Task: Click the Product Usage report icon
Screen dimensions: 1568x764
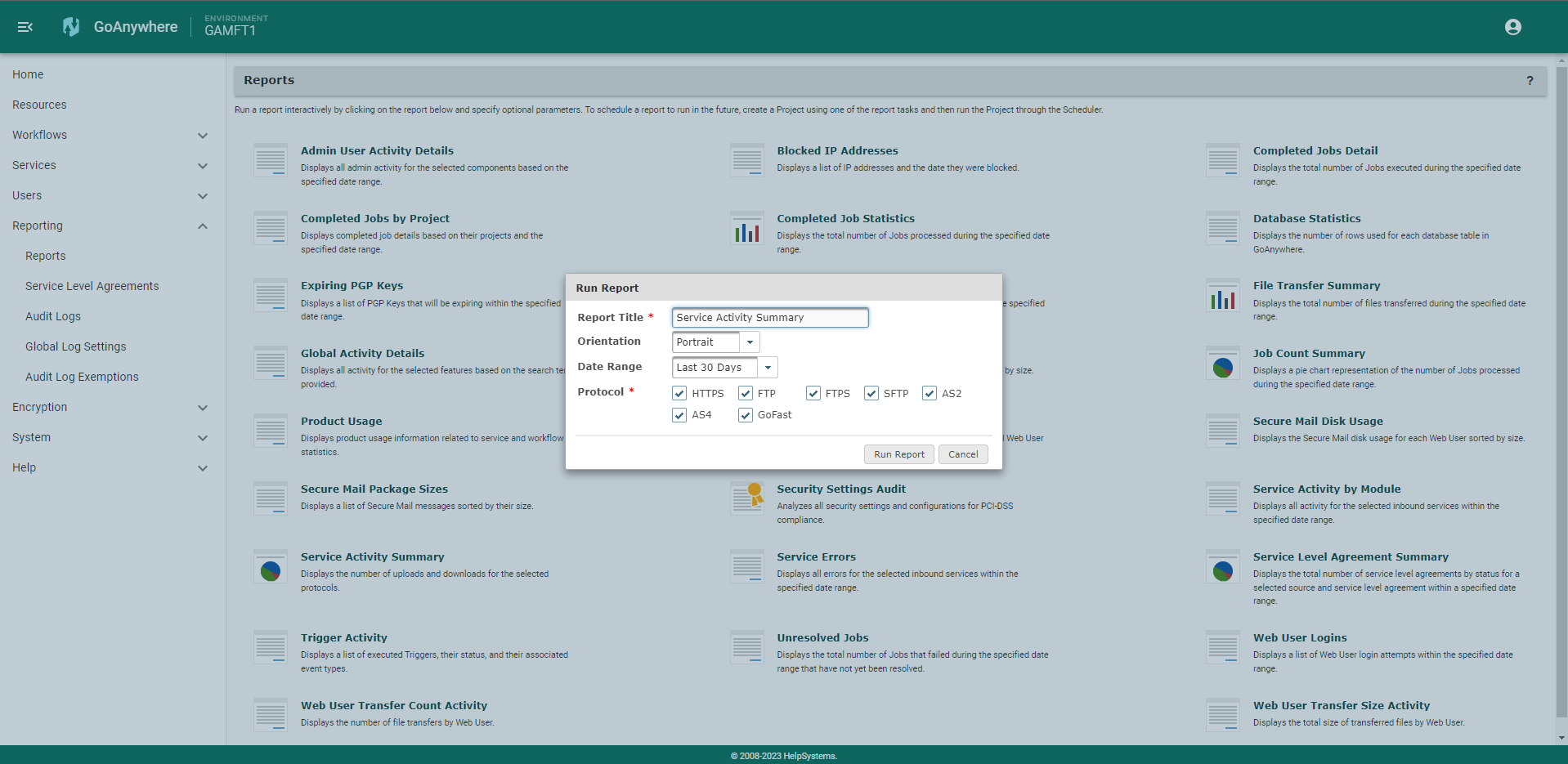Action: tap(270, 431)
